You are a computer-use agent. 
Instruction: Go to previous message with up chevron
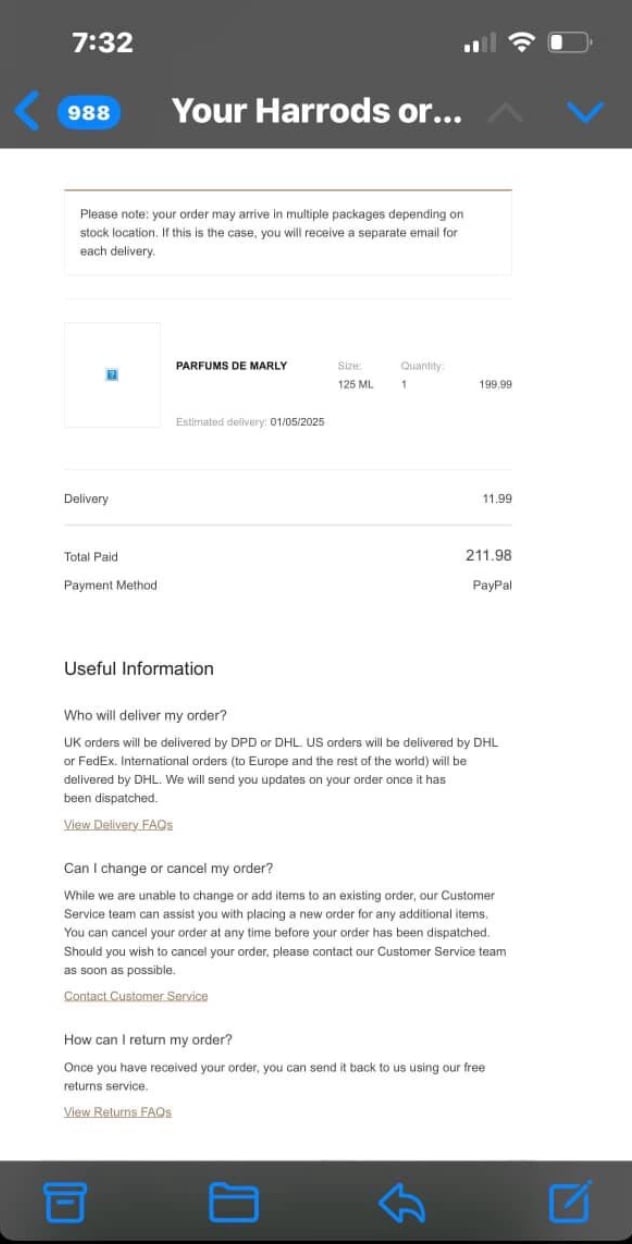505,112
